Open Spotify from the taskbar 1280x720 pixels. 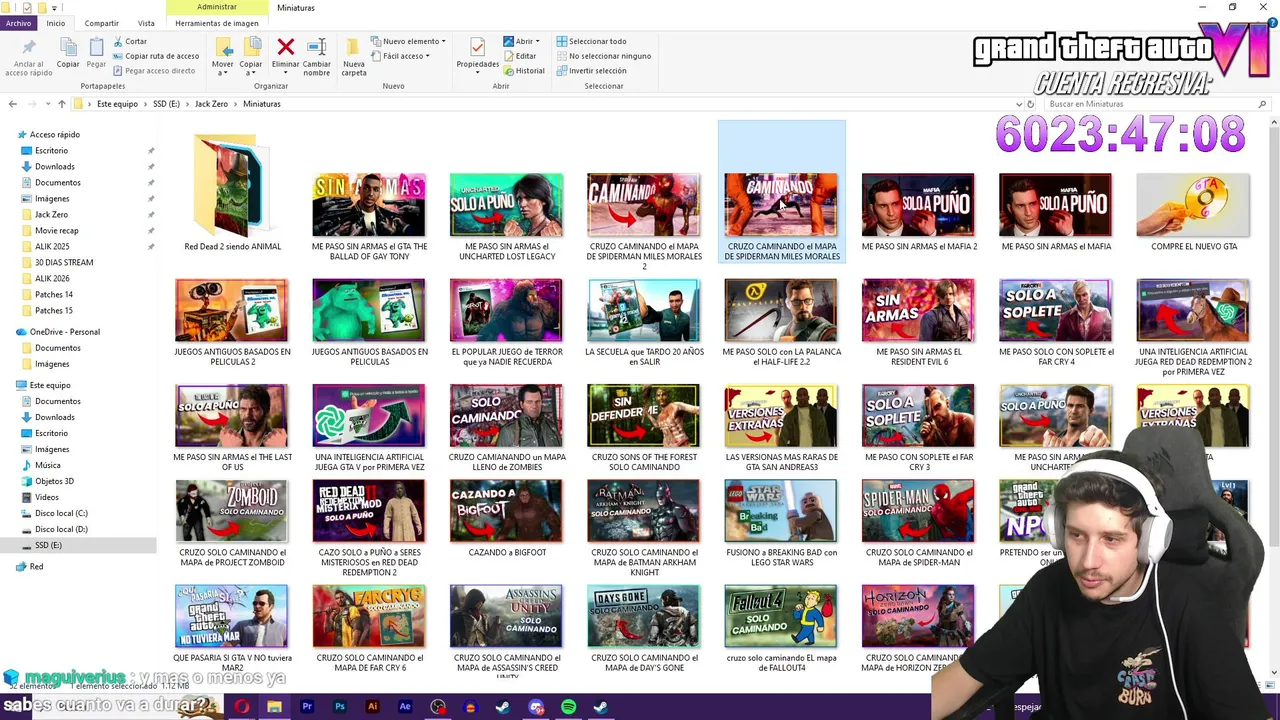568,707
